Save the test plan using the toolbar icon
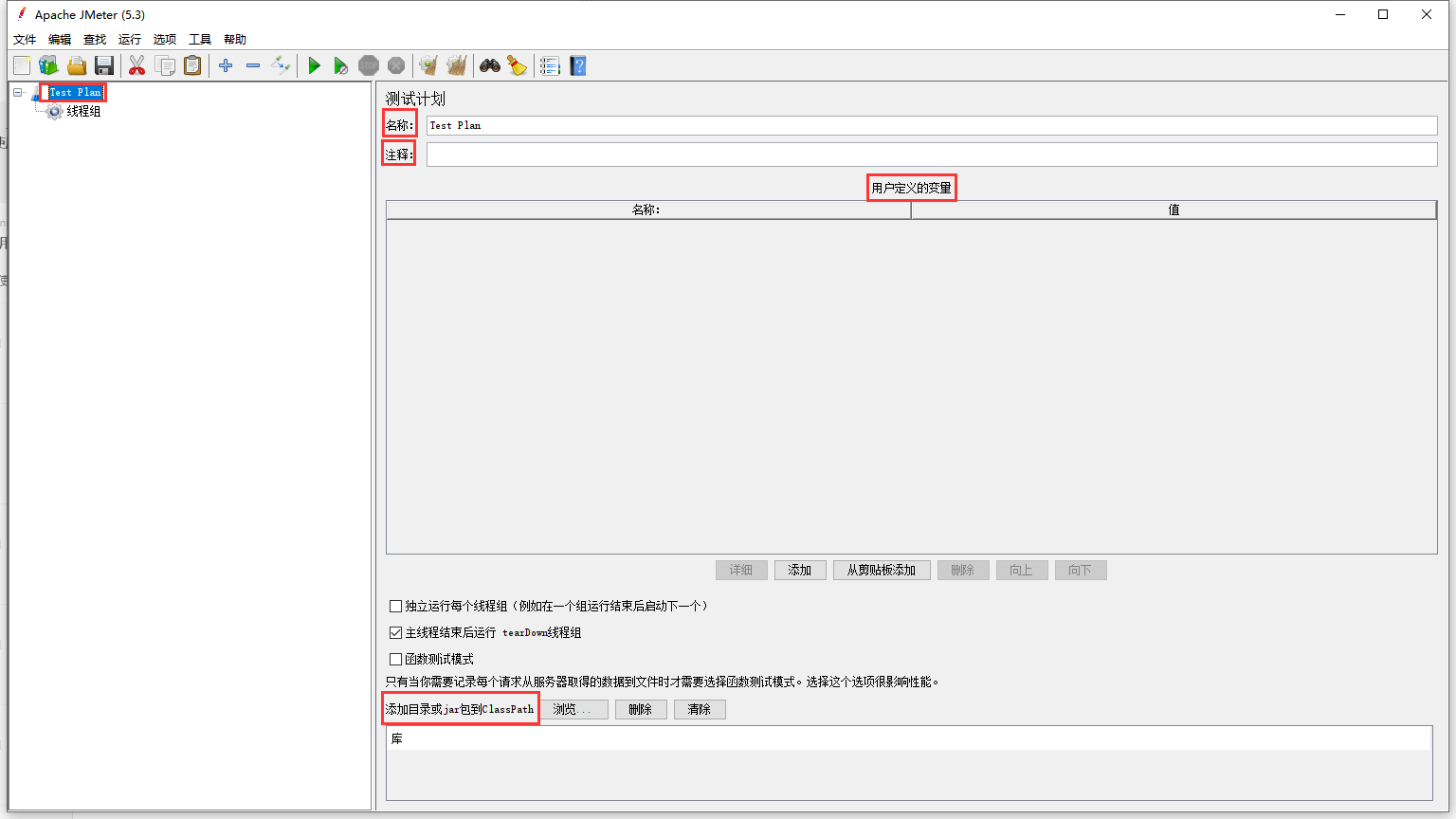The image size is (1456, 819). pos(104,65)
